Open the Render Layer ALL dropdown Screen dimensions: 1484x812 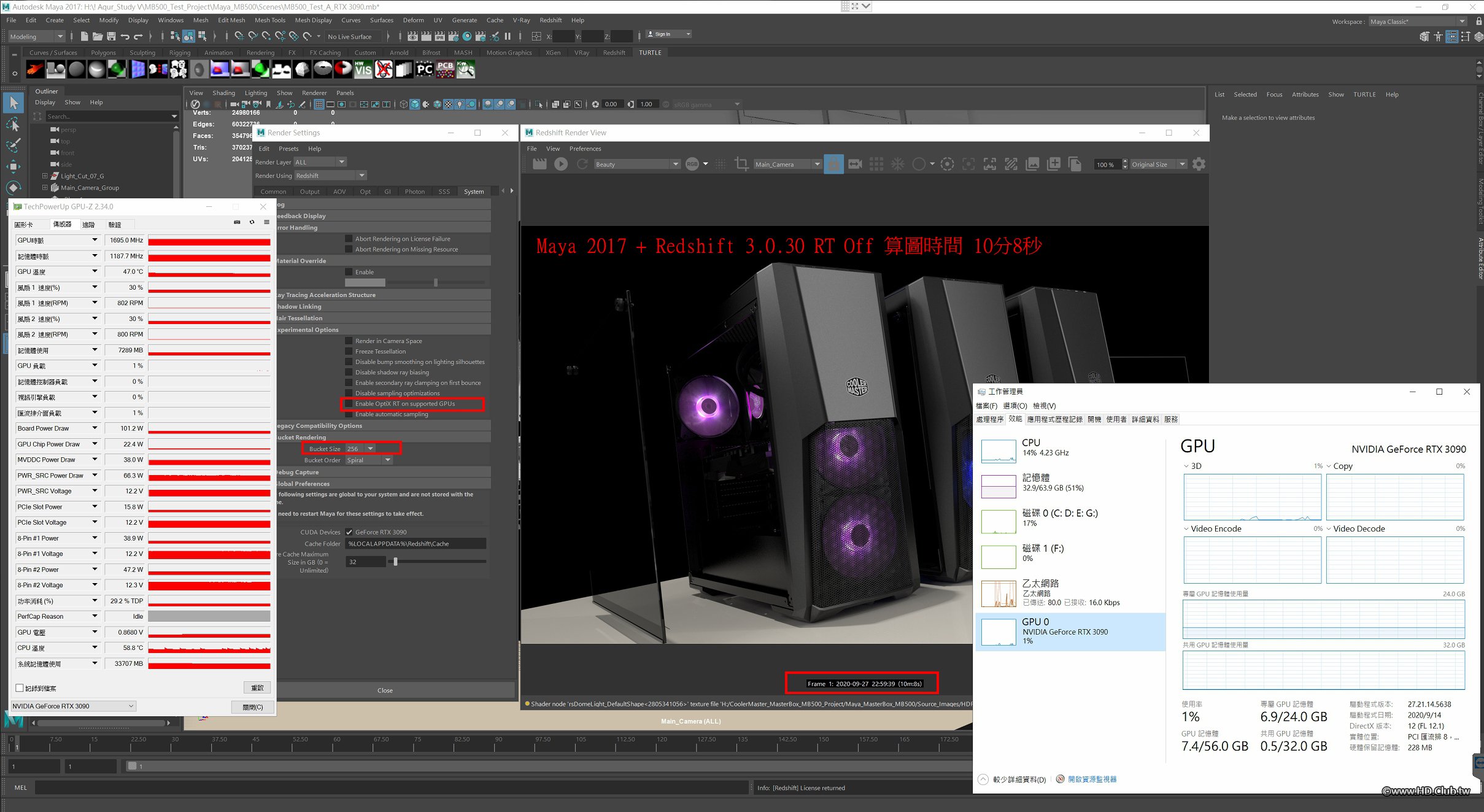tap(320, 162)
